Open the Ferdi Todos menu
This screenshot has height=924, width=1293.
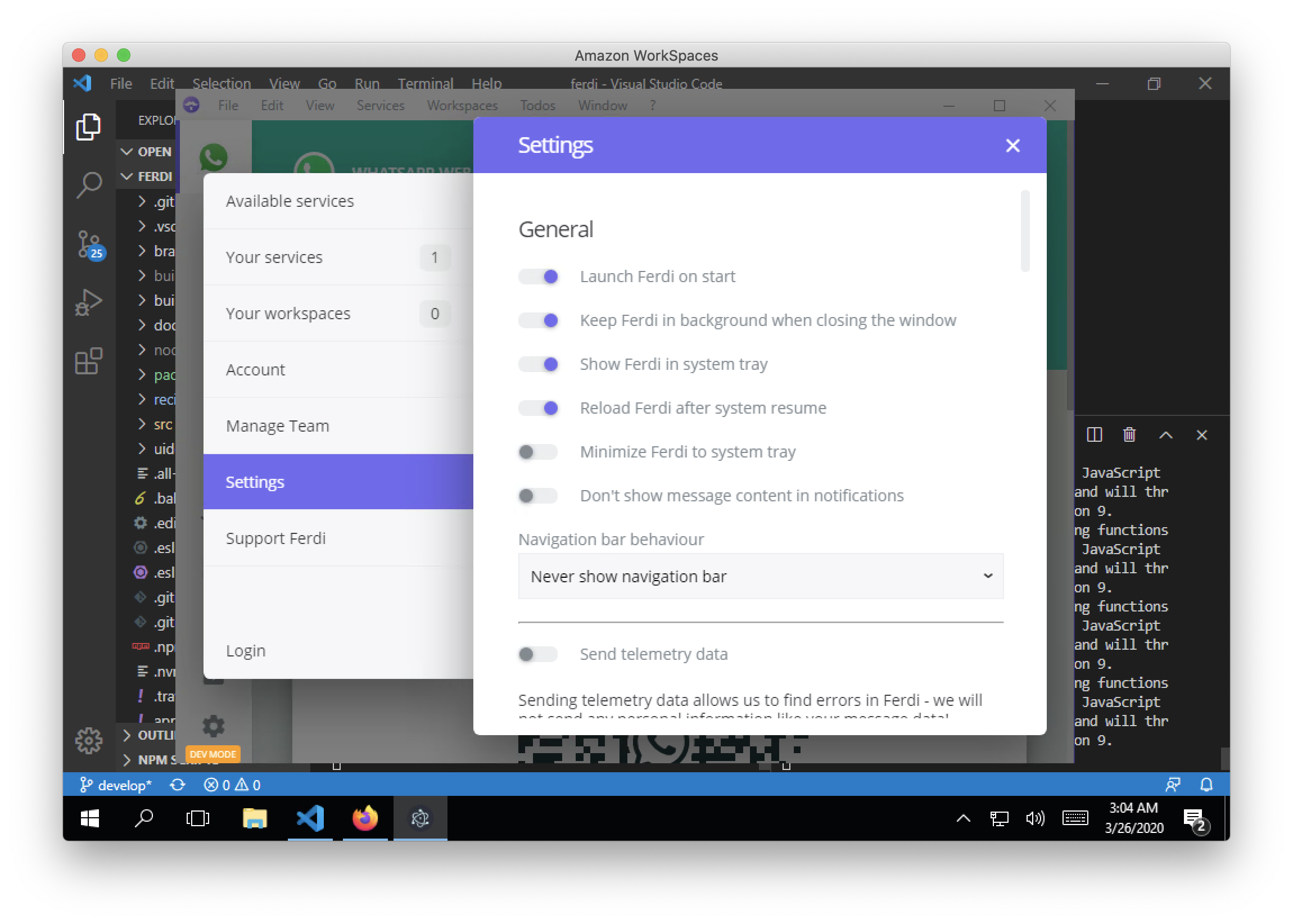point(537,105)
